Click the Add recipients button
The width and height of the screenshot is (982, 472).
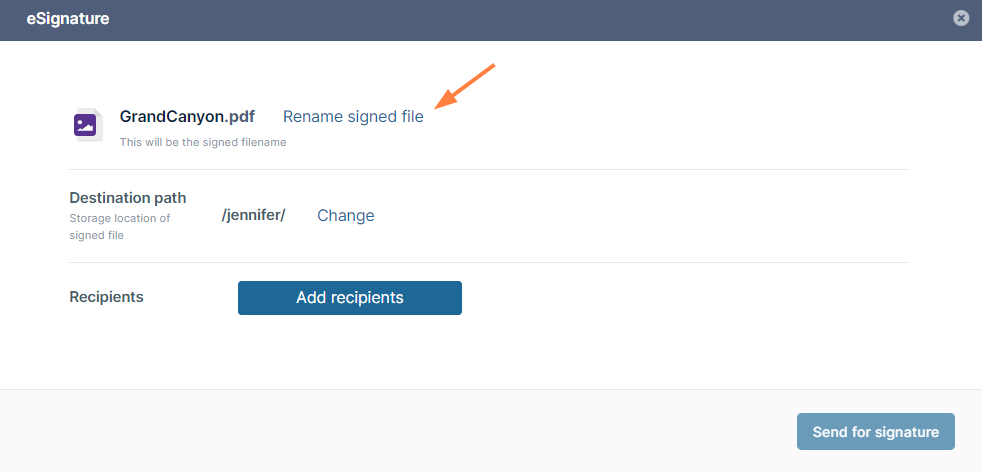point(349,297)
